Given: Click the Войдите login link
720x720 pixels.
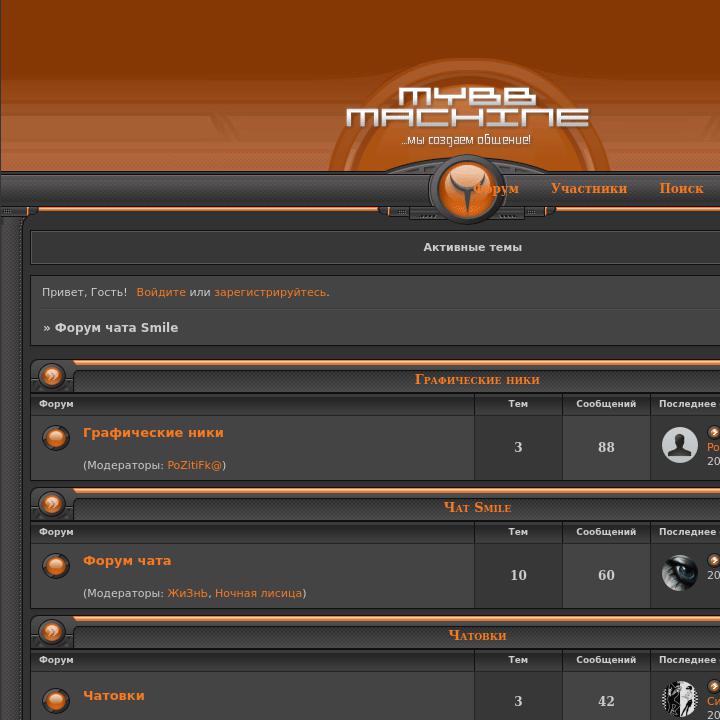Looking at the screenshot, I should [161, 292].
